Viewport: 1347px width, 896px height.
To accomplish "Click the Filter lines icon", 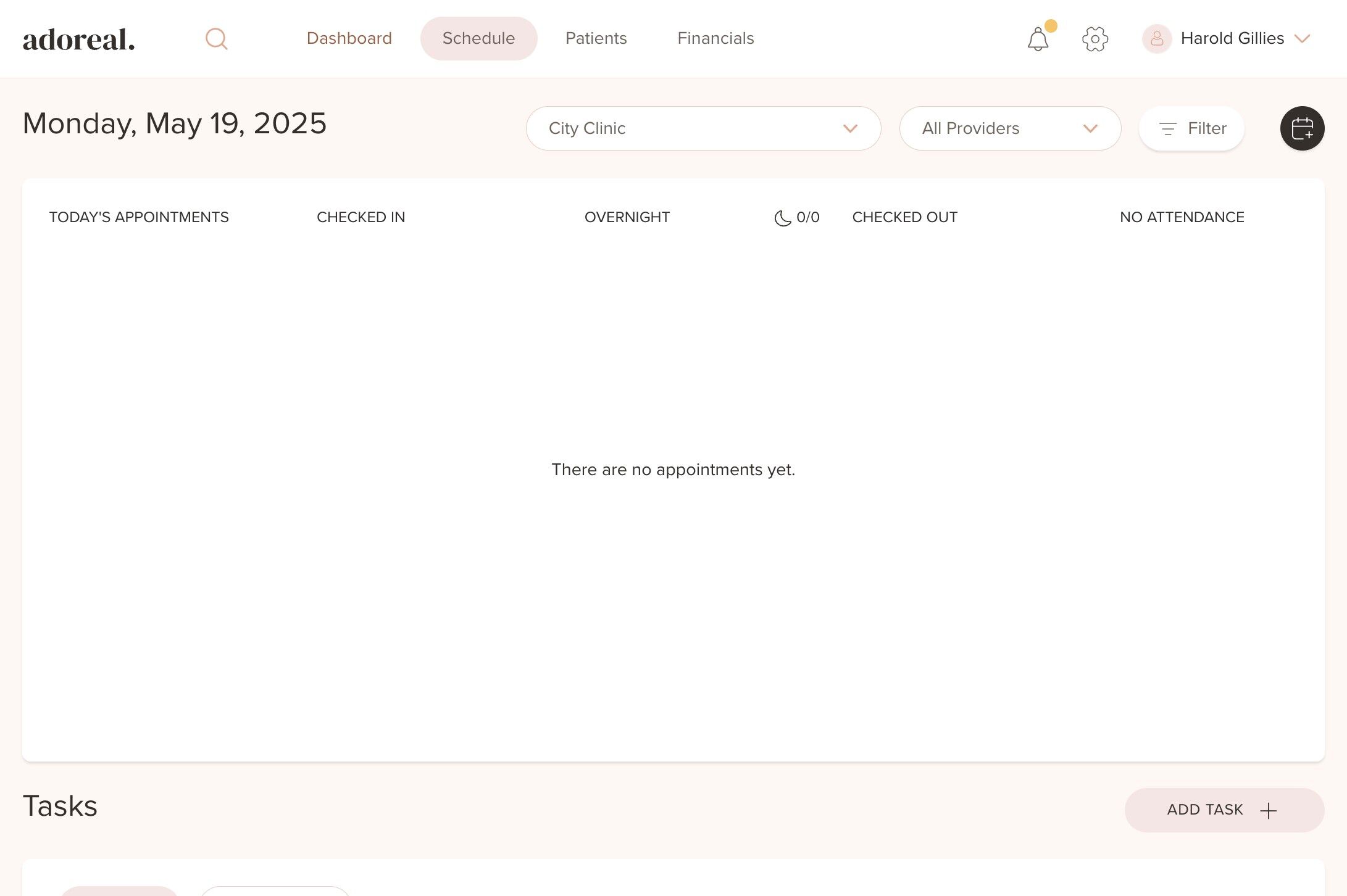I will point(1167,128).
